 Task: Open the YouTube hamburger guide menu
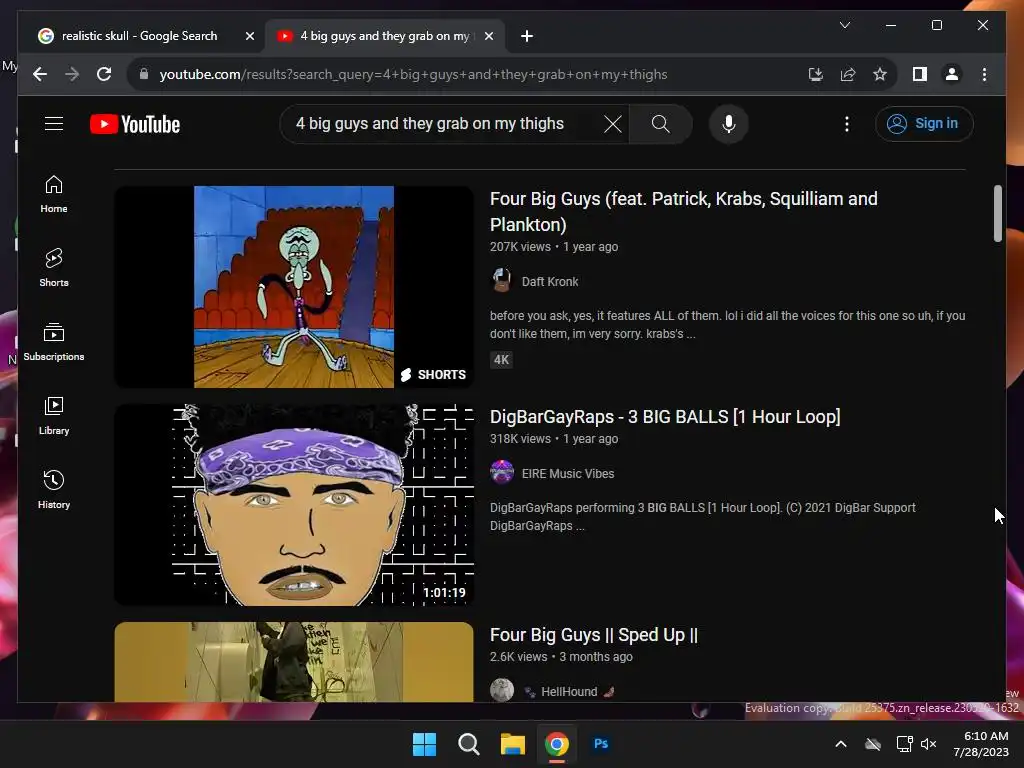click(x=54, y=123)
